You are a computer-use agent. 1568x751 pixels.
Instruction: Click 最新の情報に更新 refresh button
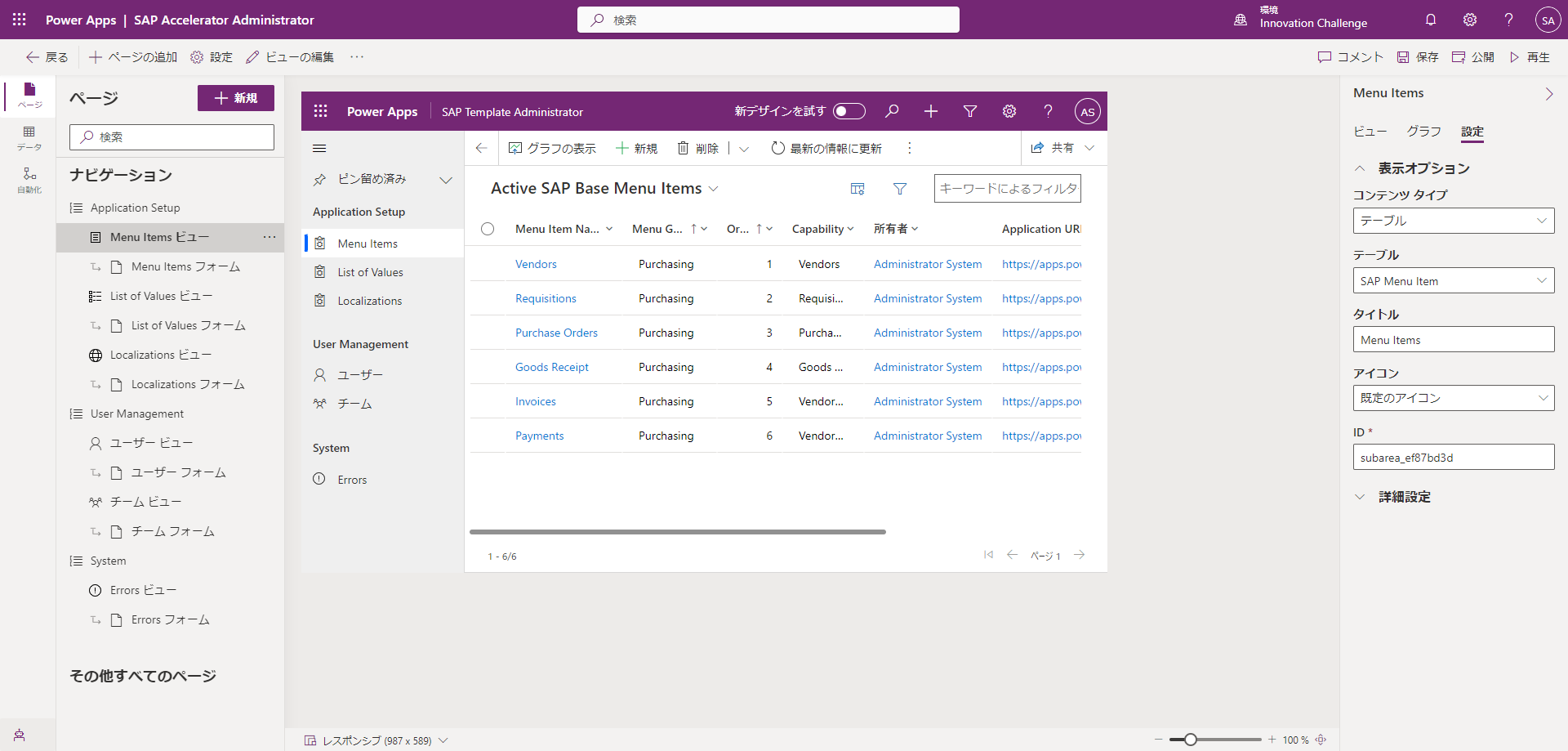[x=826, y=148]
